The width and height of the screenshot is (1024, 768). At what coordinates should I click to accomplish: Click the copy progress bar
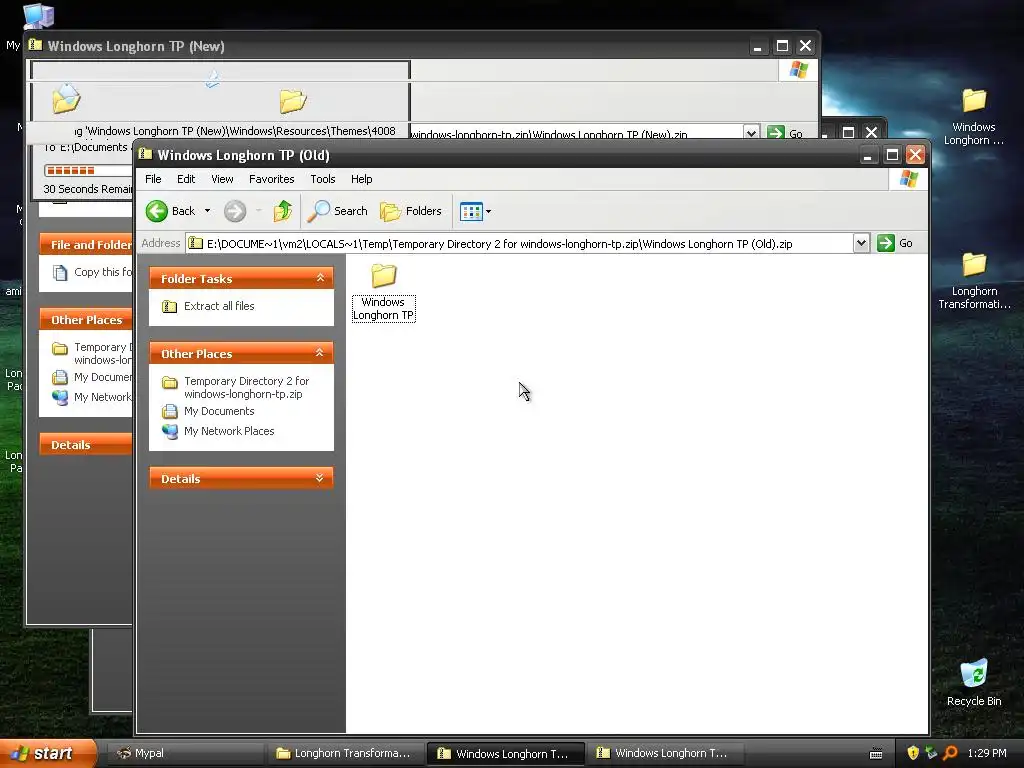point(88,170)
